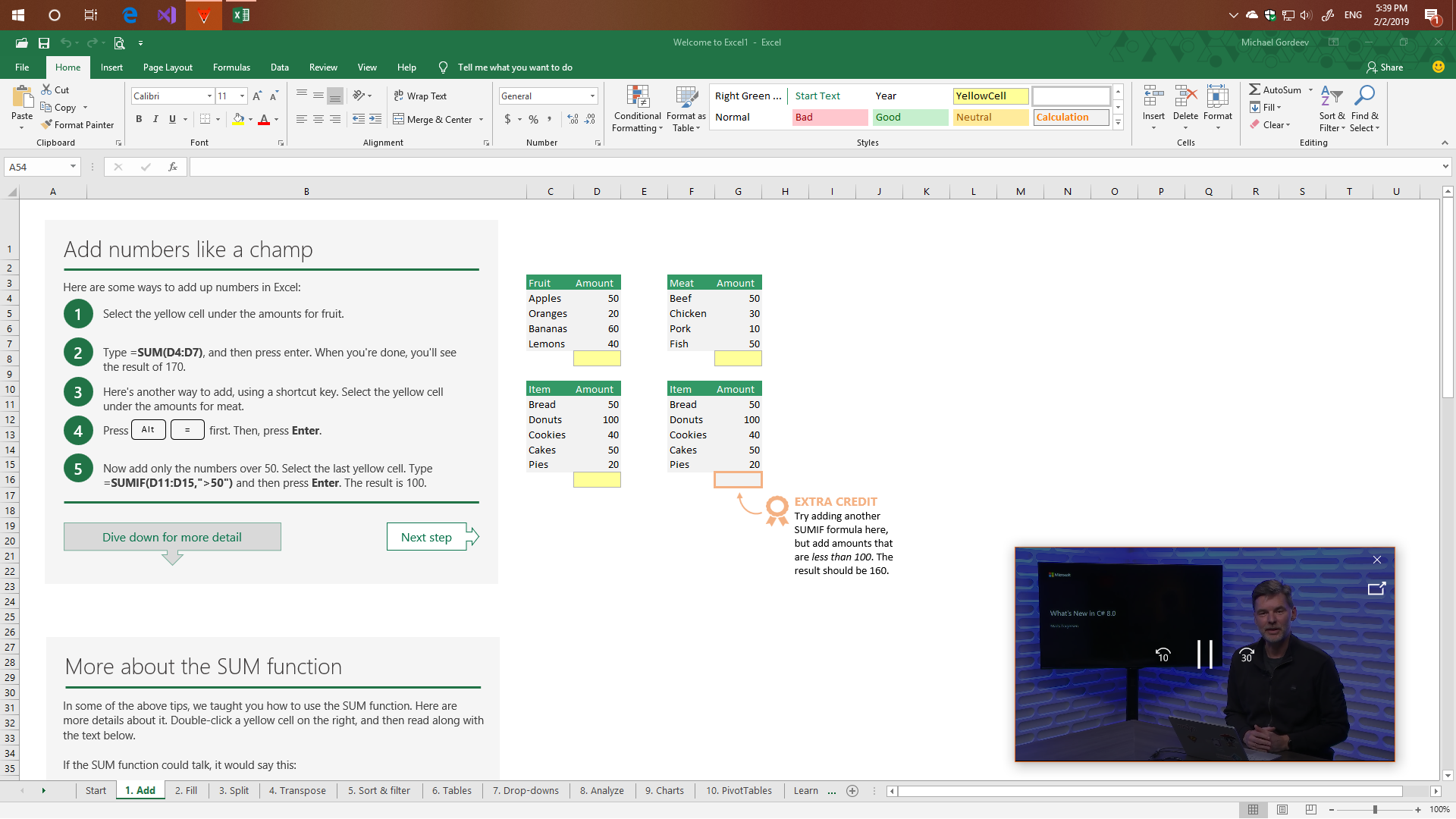Expand the font size dropdown

[243, 96]
